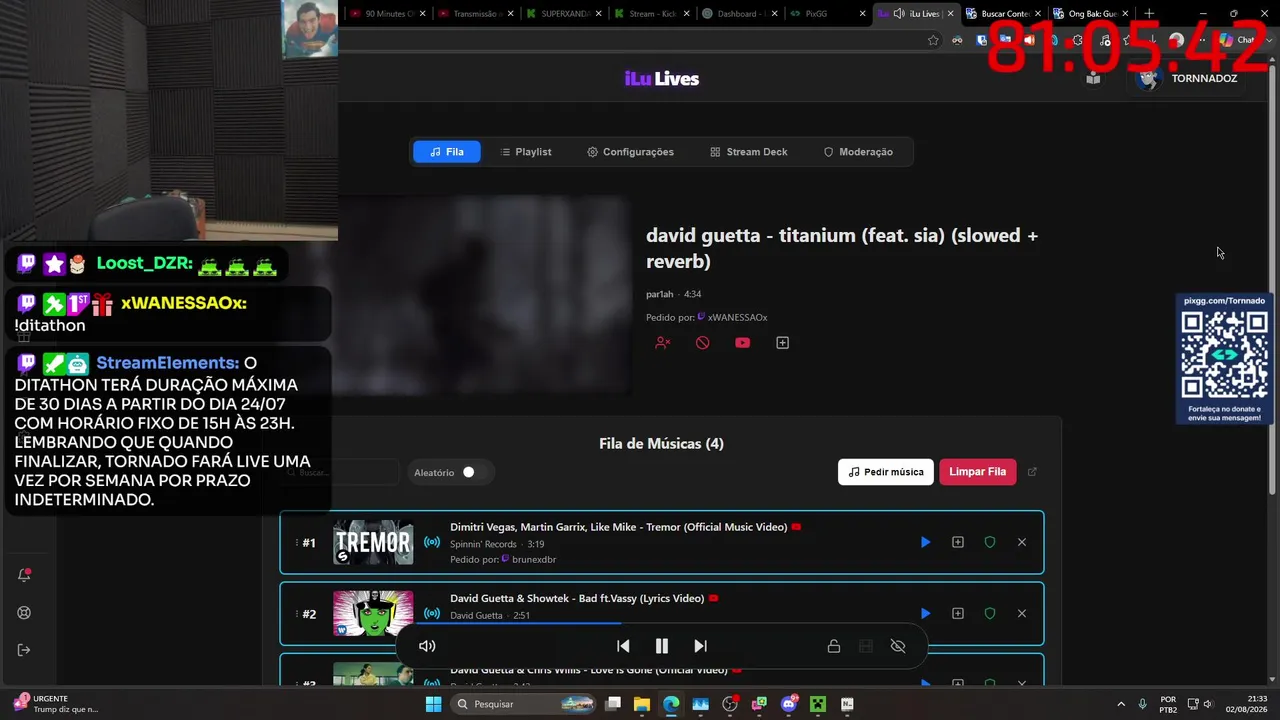Screen dimensions: 1280x720
Task: Click the shield icon on Tremor row
Action: click(x=989, y=542)
